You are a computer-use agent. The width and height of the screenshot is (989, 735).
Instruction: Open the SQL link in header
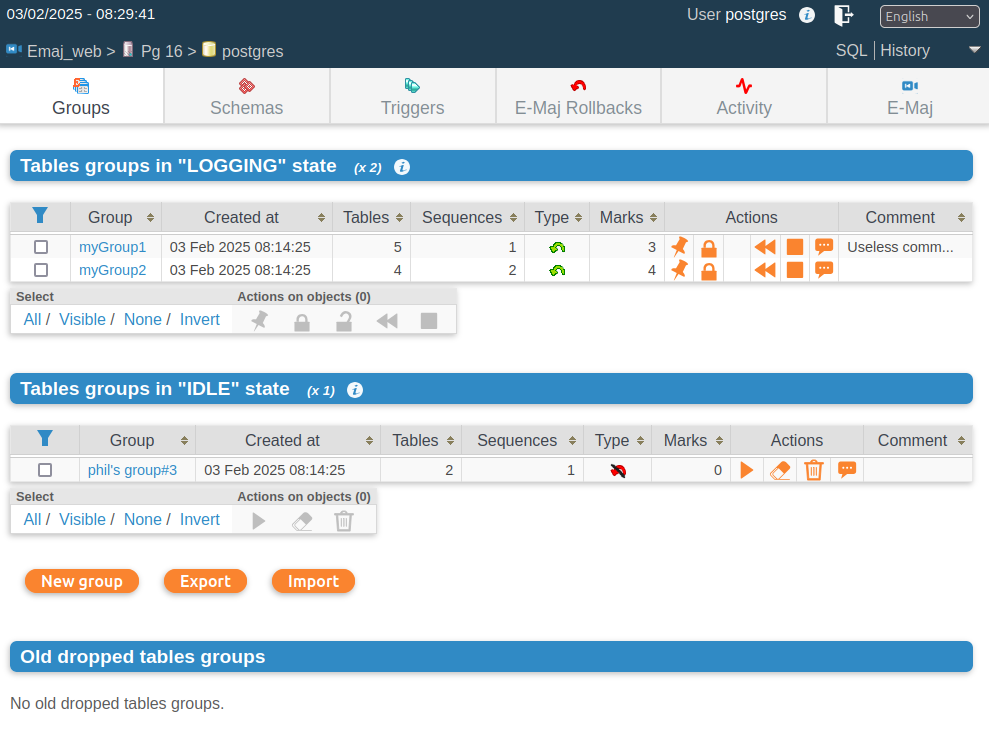[x=851, y=50]
